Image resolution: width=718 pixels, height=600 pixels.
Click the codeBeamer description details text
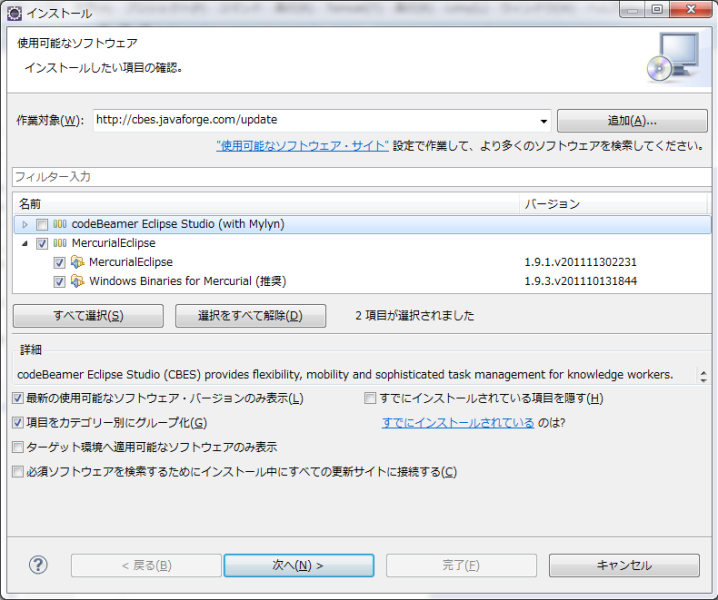click(345, 375)
